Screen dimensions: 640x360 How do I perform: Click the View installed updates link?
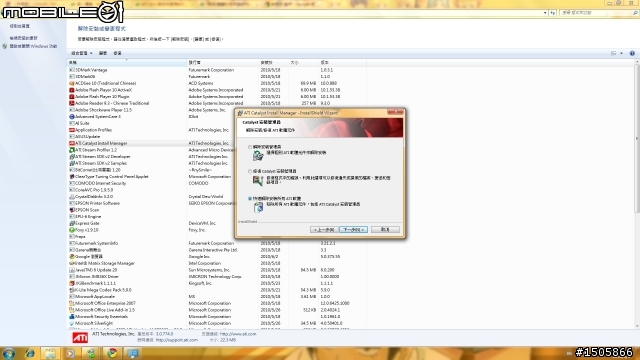pyautogui.click(x=24, y=38)
